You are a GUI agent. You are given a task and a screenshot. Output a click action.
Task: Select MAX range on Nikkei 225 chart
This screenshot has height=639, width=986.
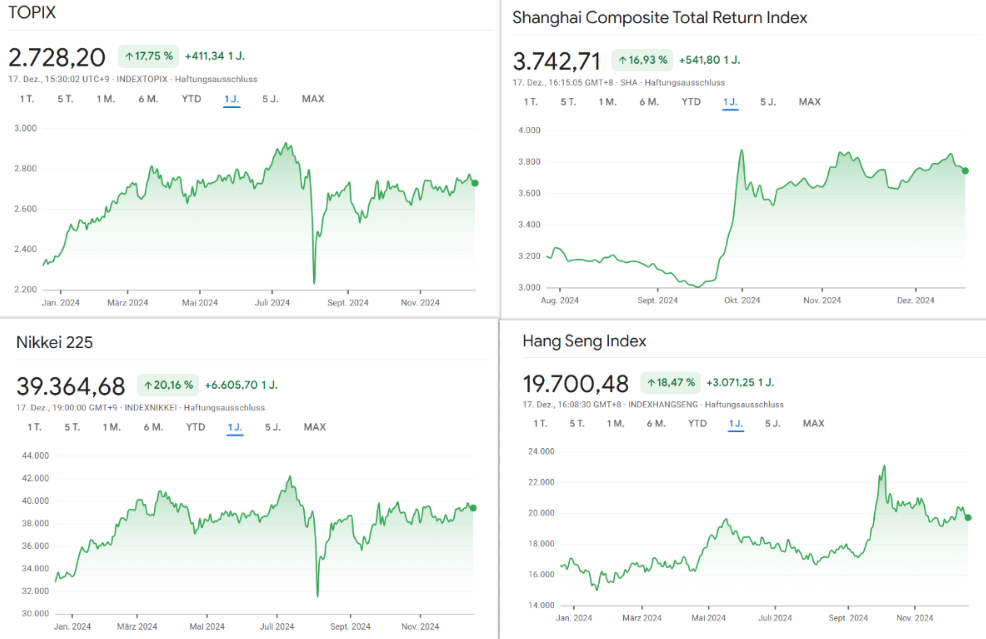tap(315, 427)
